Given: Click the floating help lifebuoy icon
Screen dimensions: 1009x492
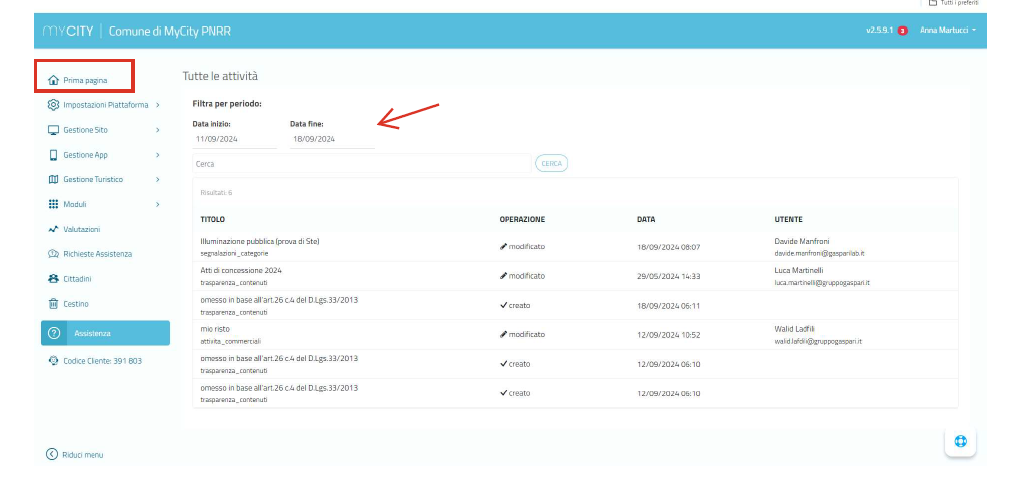Looking at the screenshot, I should point(960,441).
